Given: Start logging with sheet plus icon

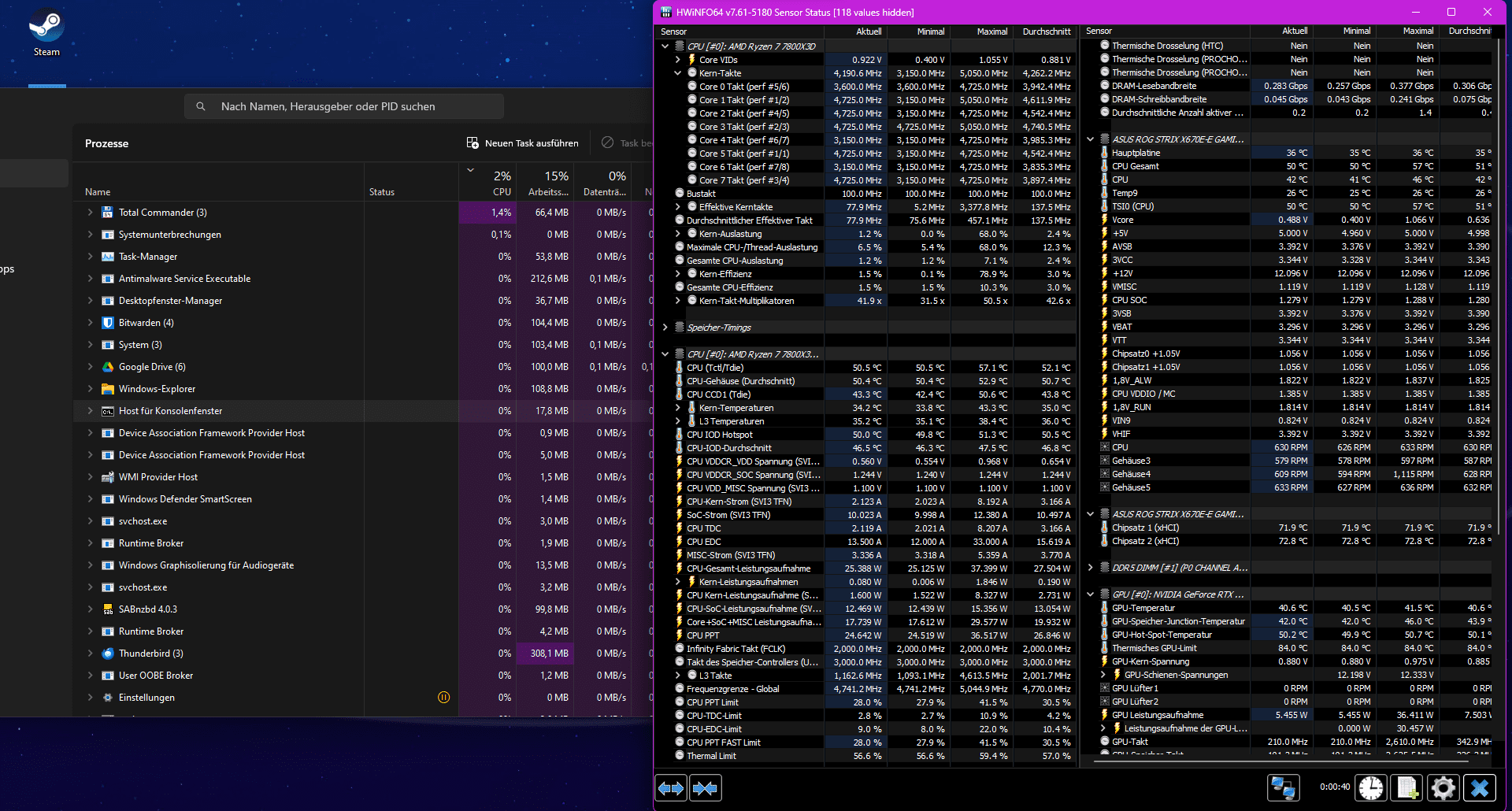Looking at the screenshot, I should pyautogui.click(x=1408, y=788).
